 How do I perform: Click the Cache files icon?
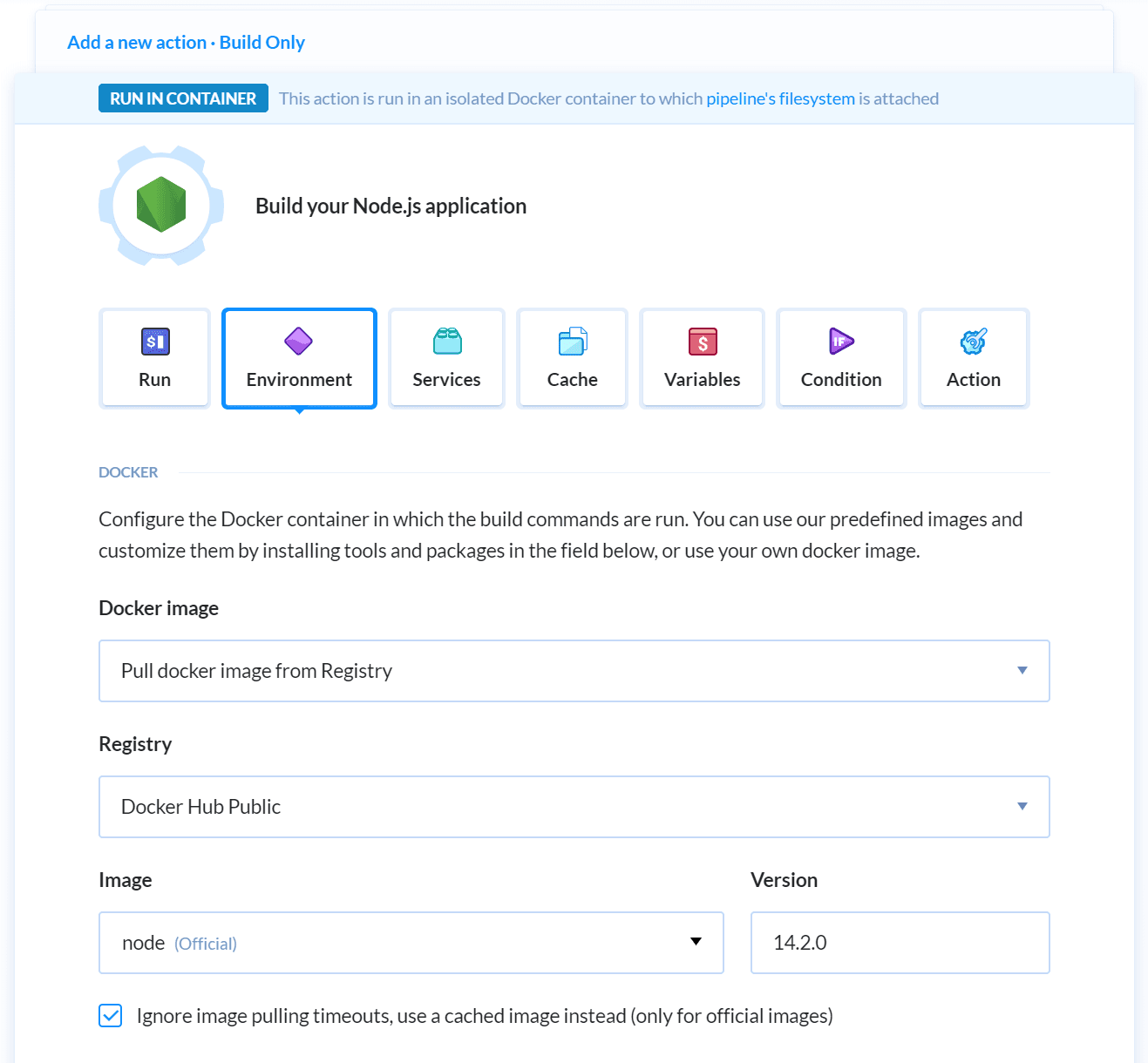[573, 341]
